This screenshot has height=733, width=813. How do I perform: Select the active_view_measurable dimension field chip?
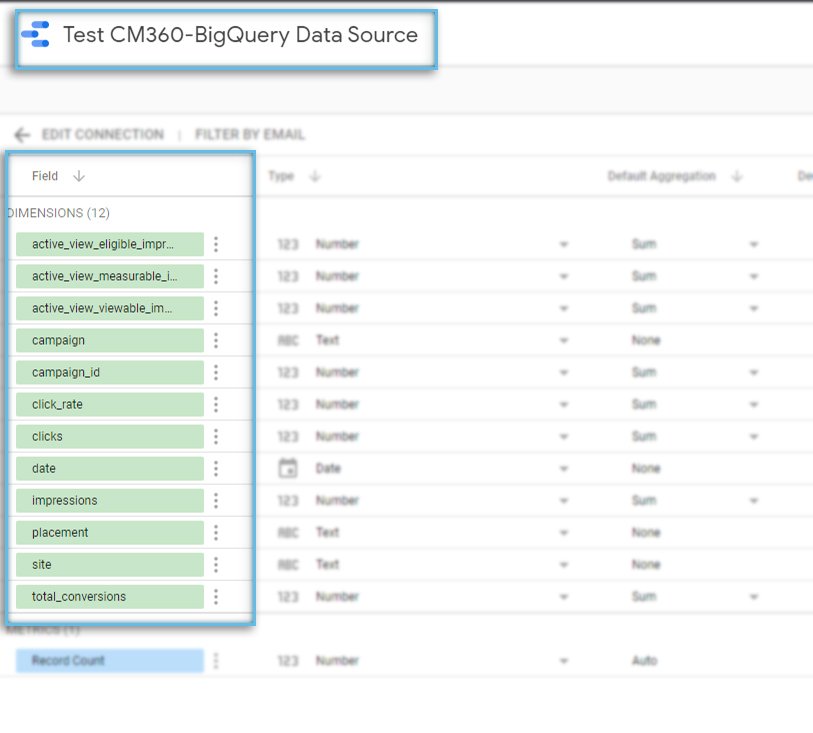coord(110,276)
